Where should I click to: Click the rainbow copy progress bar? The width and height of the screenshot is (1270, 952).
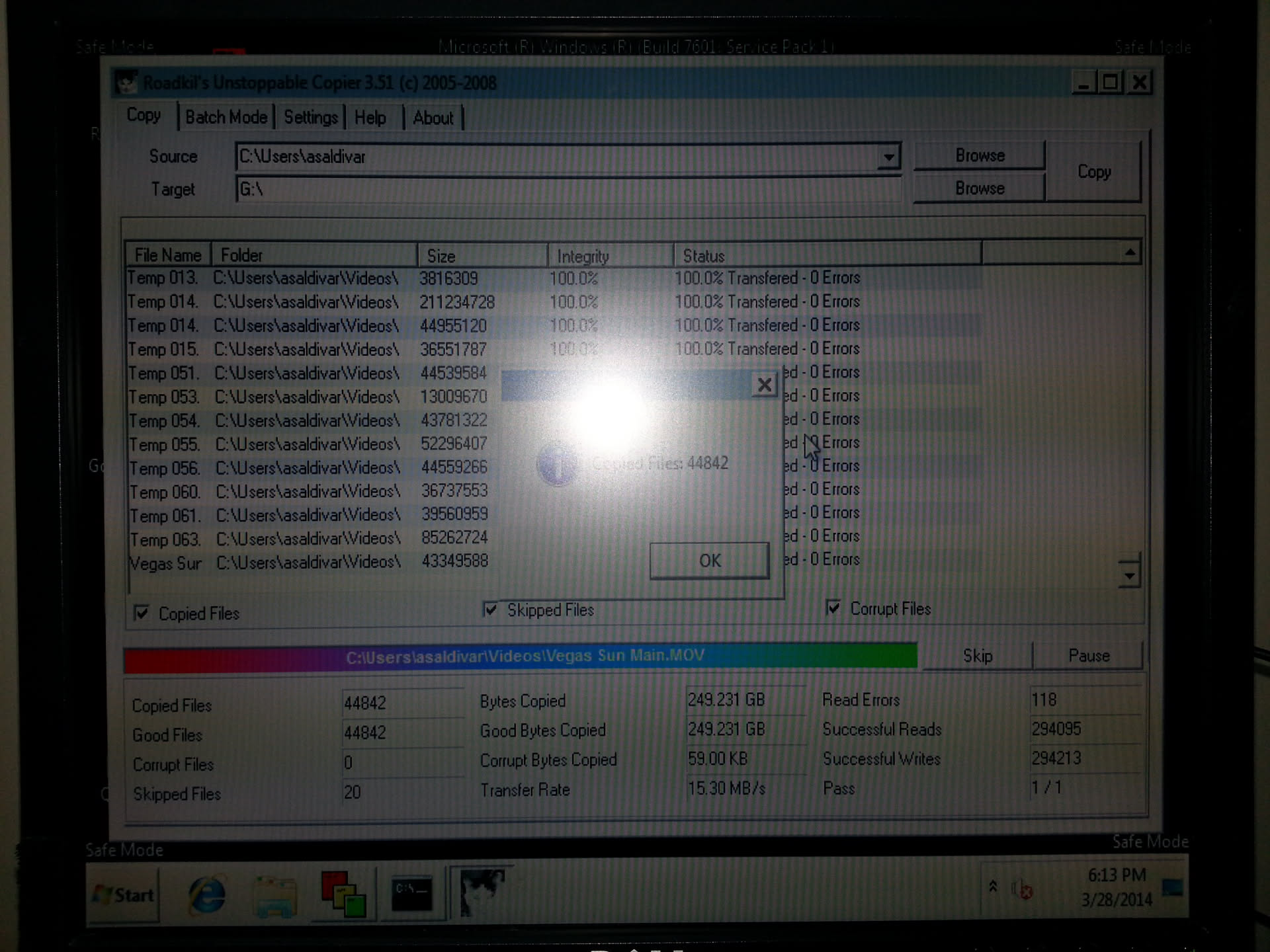click(x=521, y=656)
